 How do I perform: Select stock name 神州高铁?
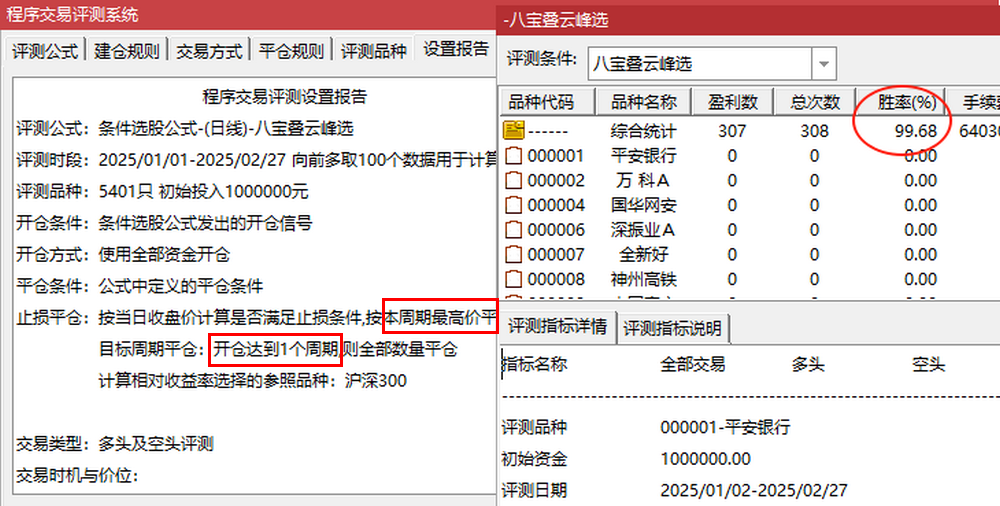(643, 279)
